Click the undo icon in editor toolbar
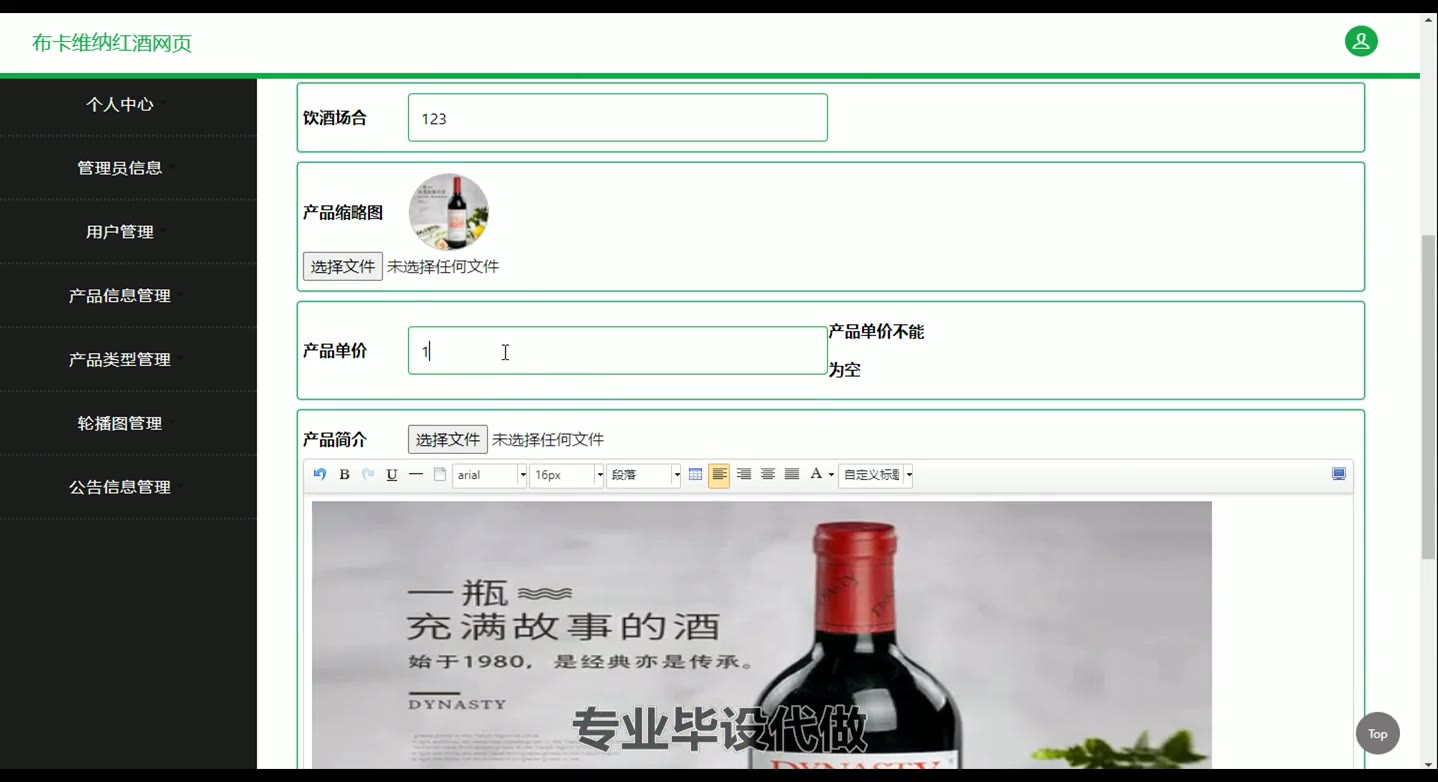1438x782 pixels. pyautogui.click(x=320, y=475)
